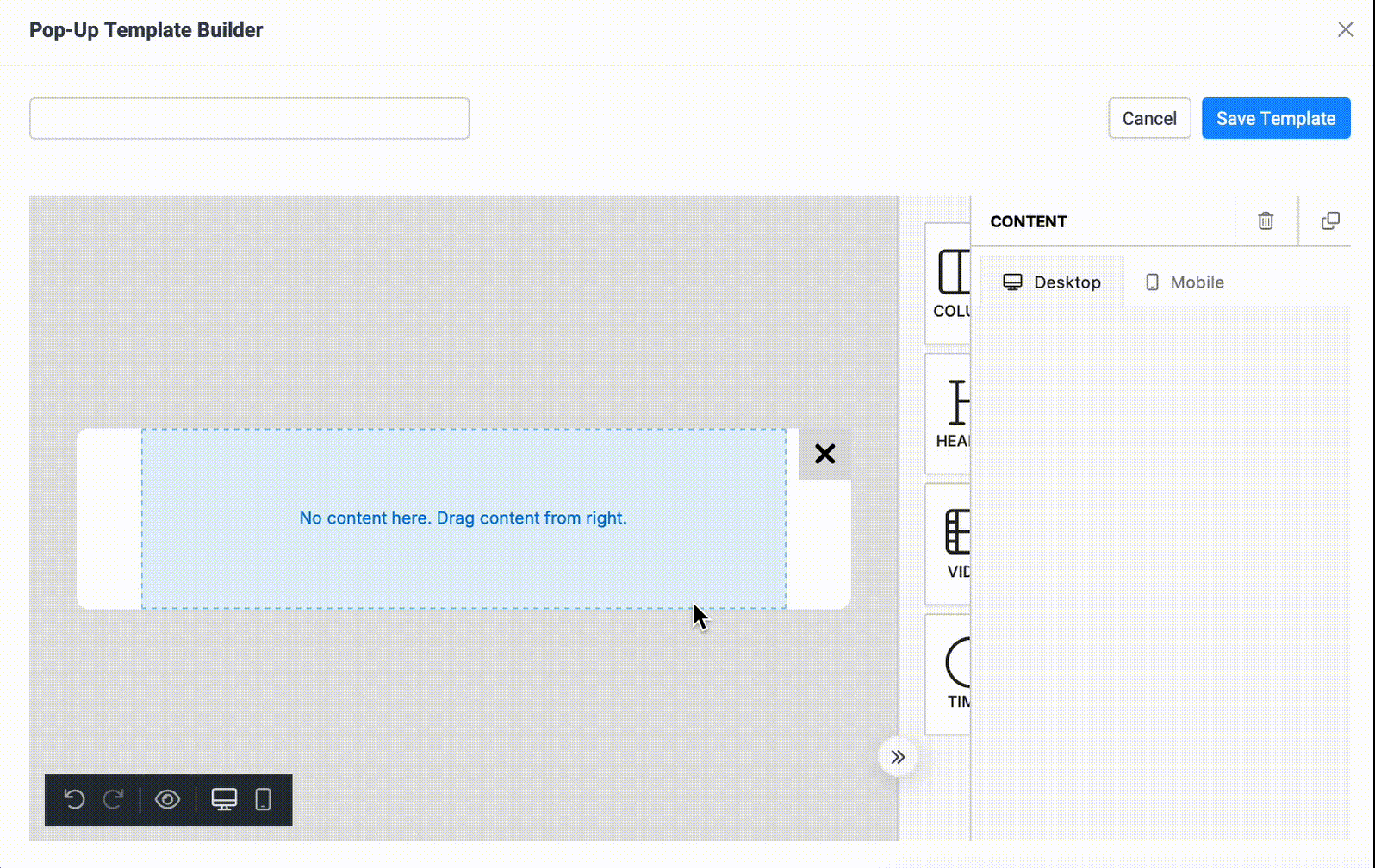This screenshot has height=868, width=1375.
Task: Close the Pop-Up Template Builder dialog
Action: [1345, 30]
